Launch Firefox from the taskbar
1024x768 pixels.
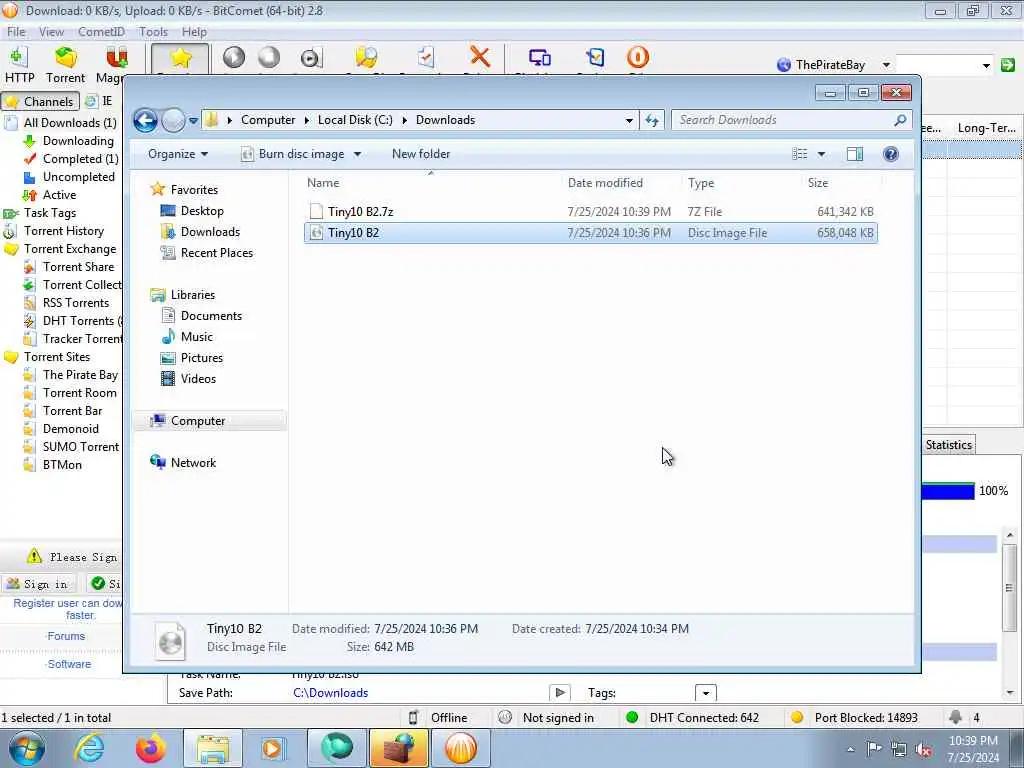[x=150, y=748]
